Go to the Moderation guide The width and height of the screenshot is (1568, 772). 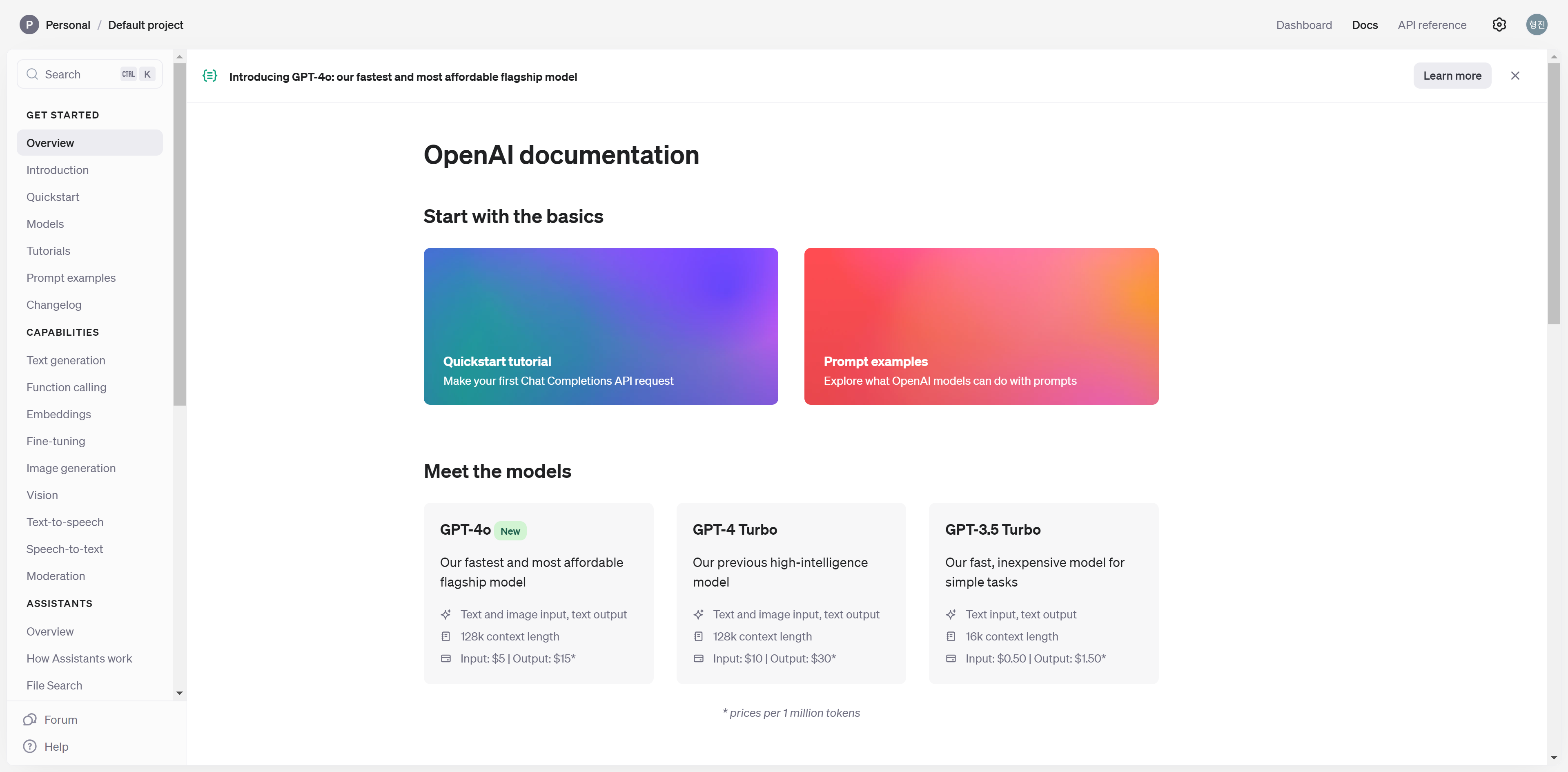point(56,576)
